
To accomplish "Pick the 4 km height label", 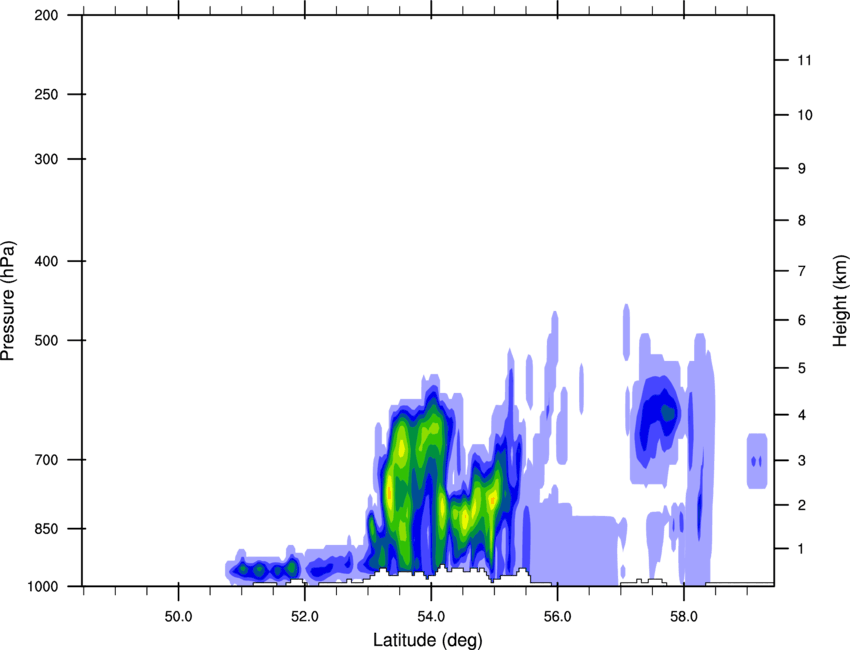I will 802,415.
